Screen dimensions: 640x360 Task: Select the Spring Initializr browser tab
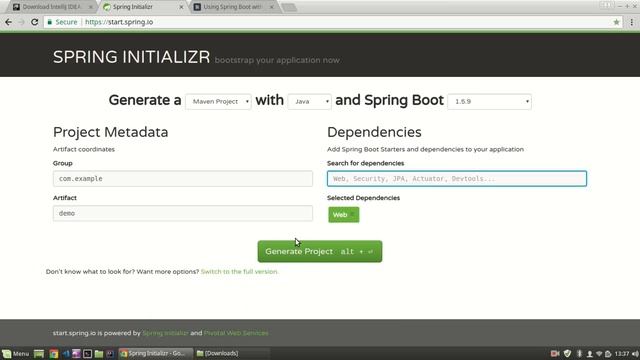[x=143, y=7]
